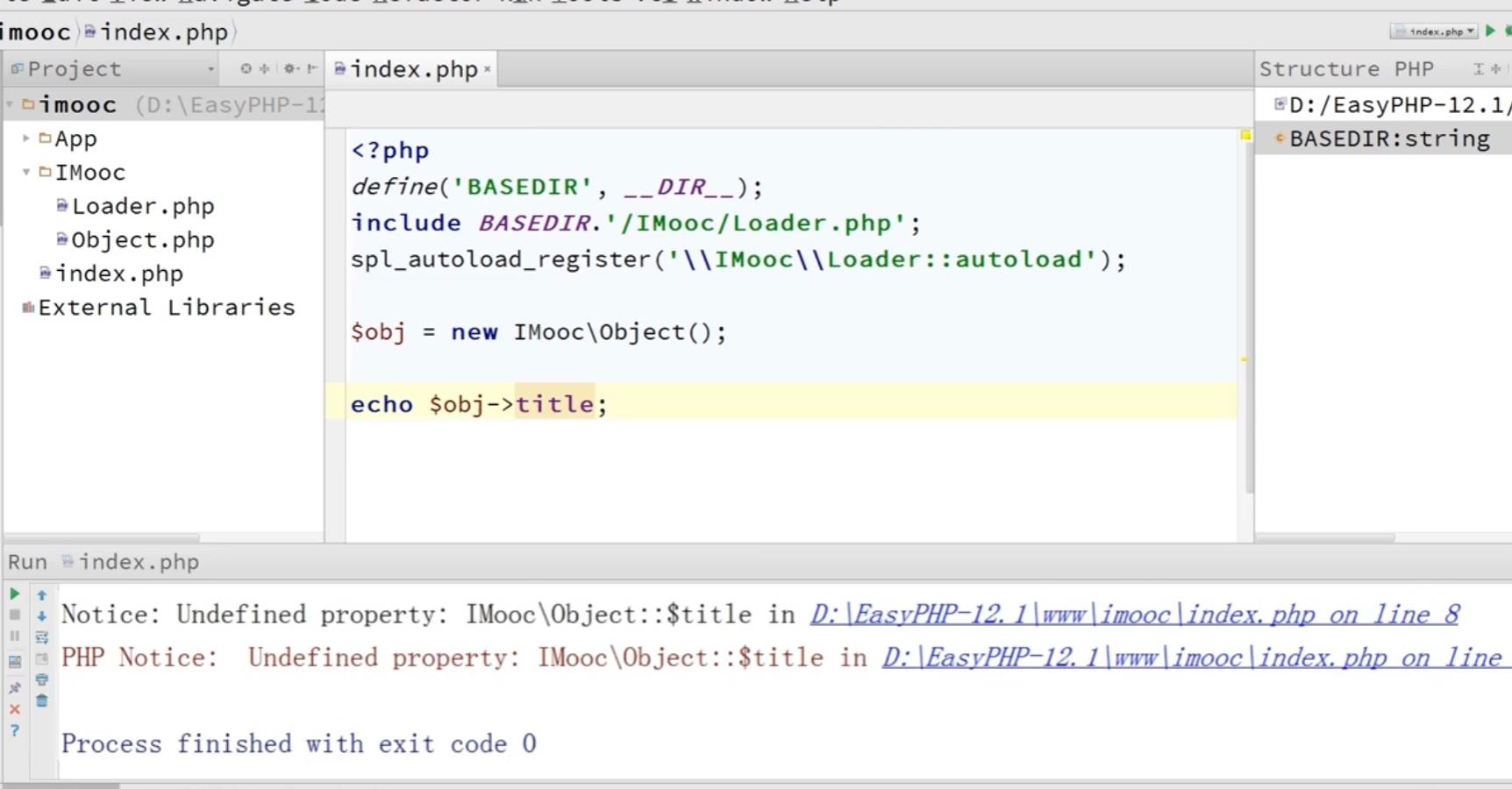Close the index.php editor tab

(x=488, y=69)
